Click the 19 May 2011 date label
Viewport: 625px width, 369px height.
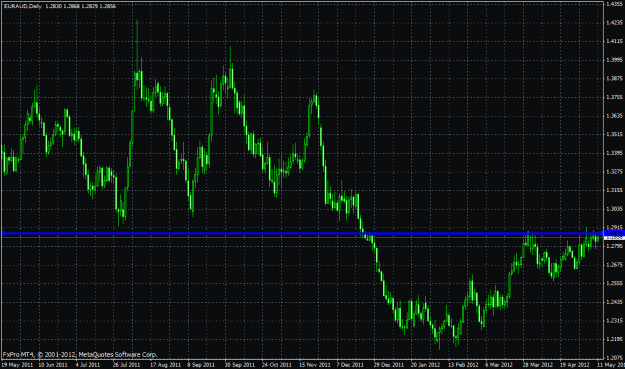tap(17, 365)
